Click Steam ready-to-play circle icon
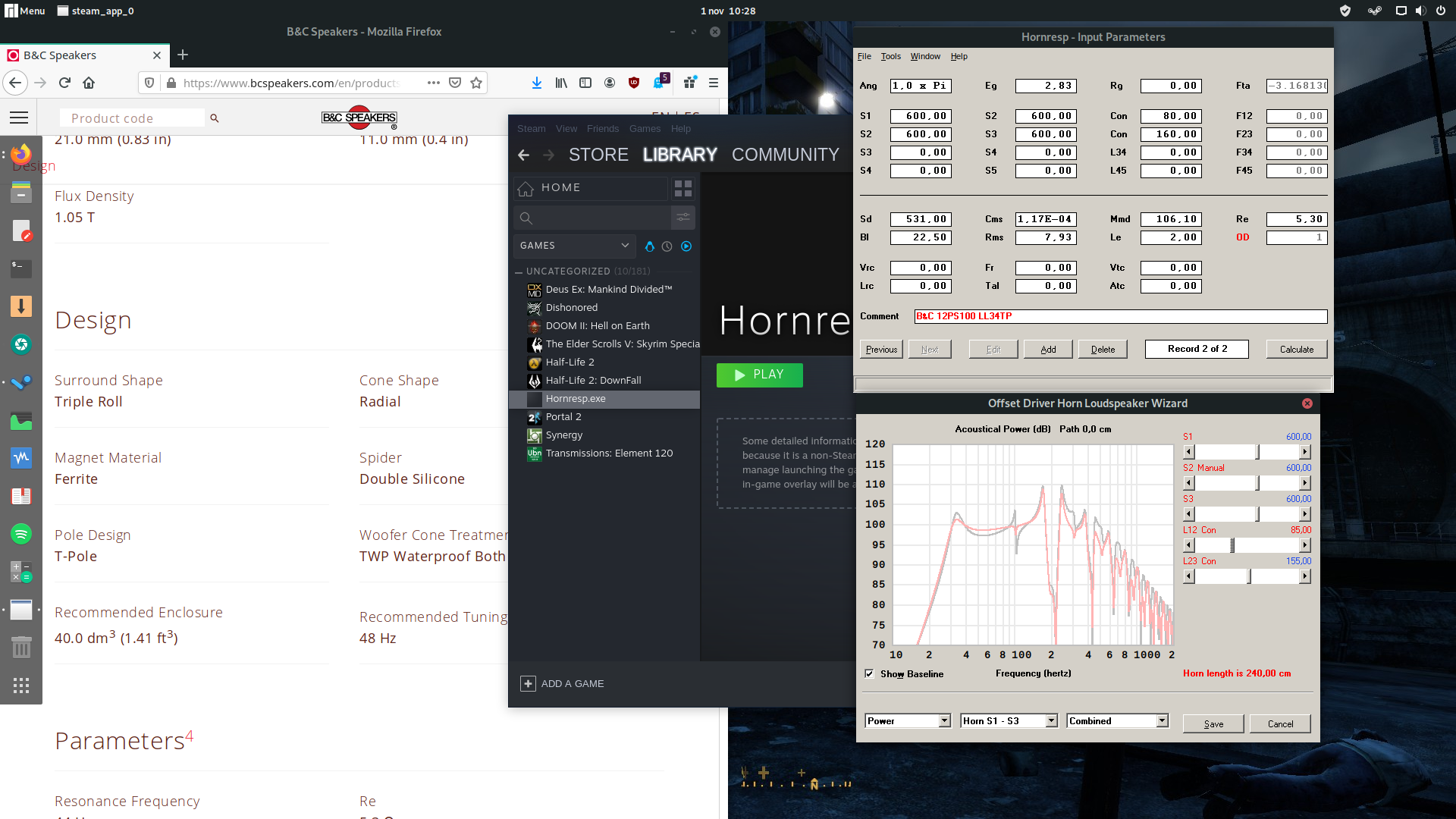The image size is (1456, 819). pyautogui.click(x=686, y=246)
